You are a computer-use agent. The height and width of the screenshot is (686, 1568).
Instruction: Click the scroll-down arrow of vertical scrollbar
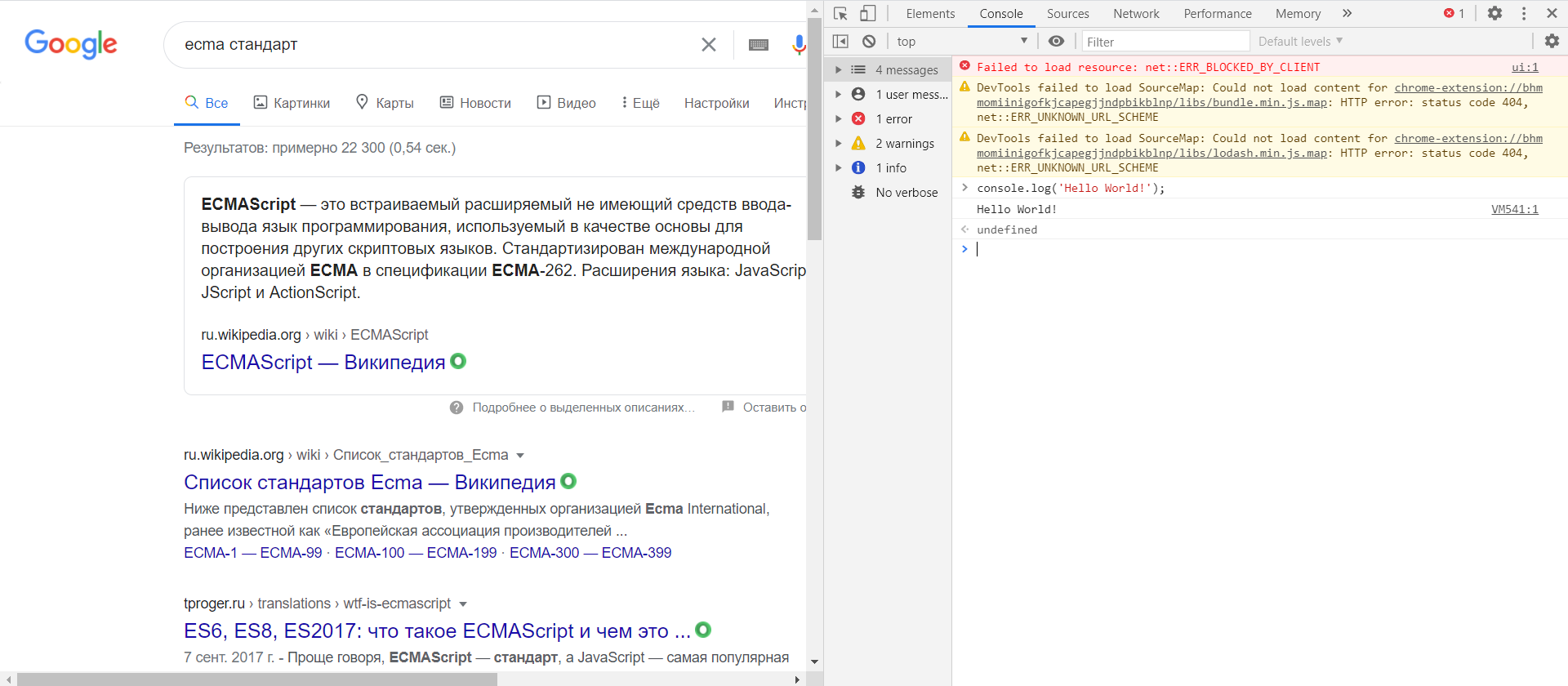814,661
